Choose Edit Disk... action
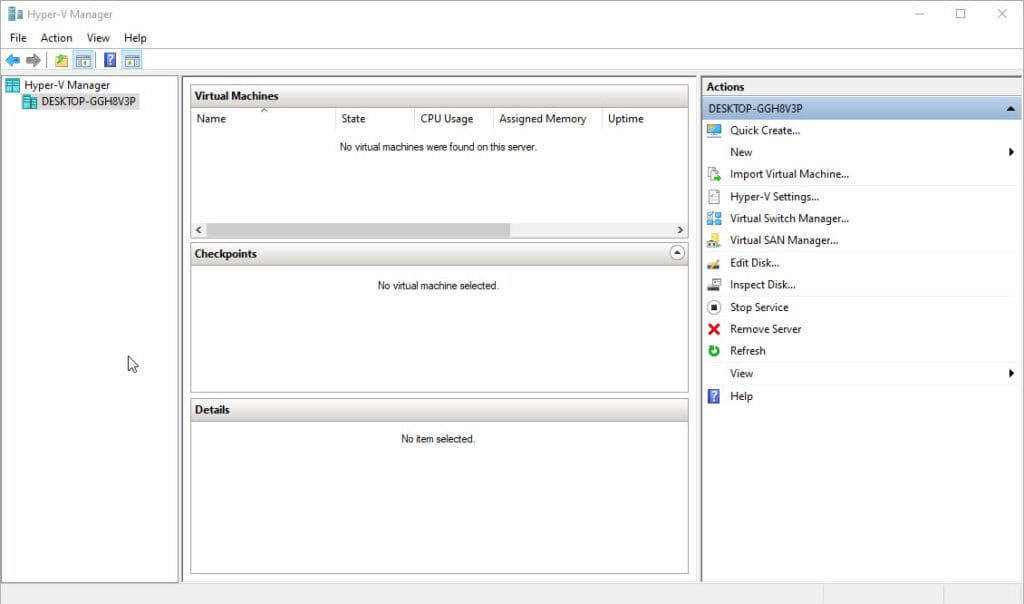1024x604 pixels. [x=755, y=263]
